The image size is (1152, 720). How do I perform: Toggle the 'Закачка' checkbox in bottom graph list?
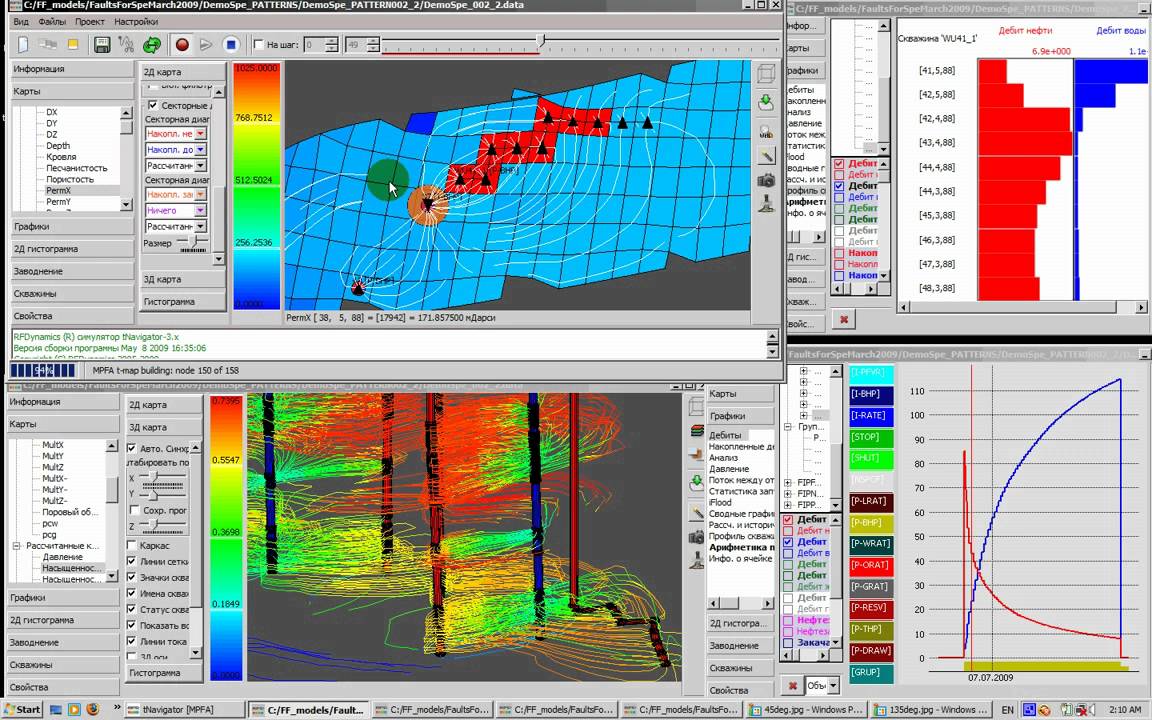click(x=788, y=642)
